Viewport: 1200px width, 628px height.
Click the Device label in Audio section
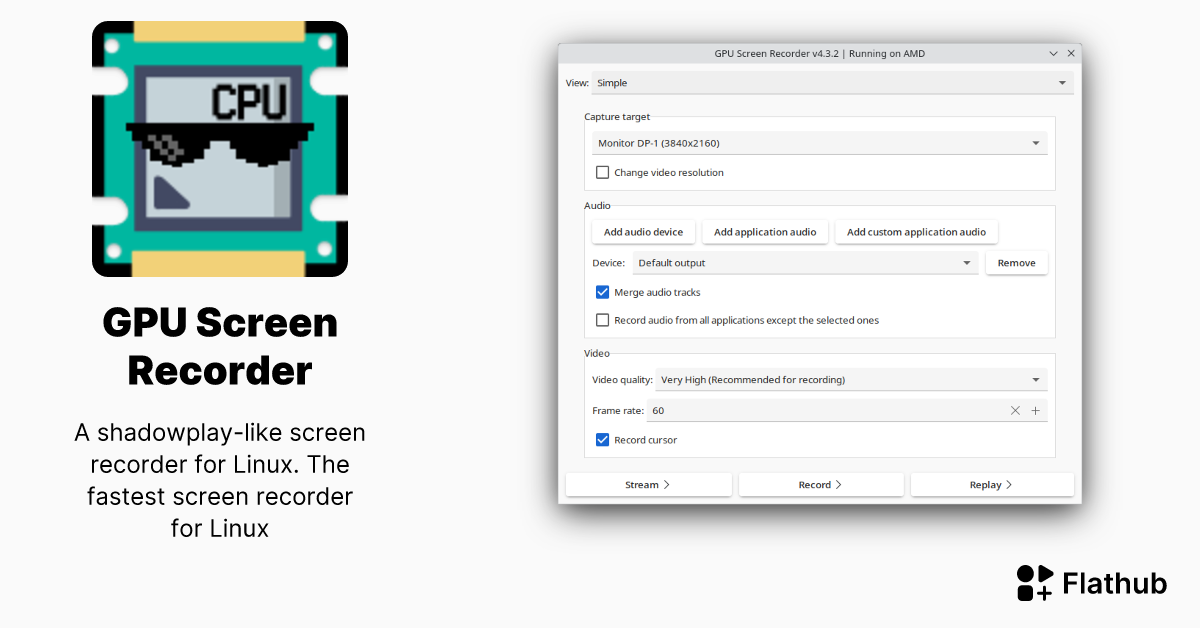pyautogui.click(x=609, y=263)
